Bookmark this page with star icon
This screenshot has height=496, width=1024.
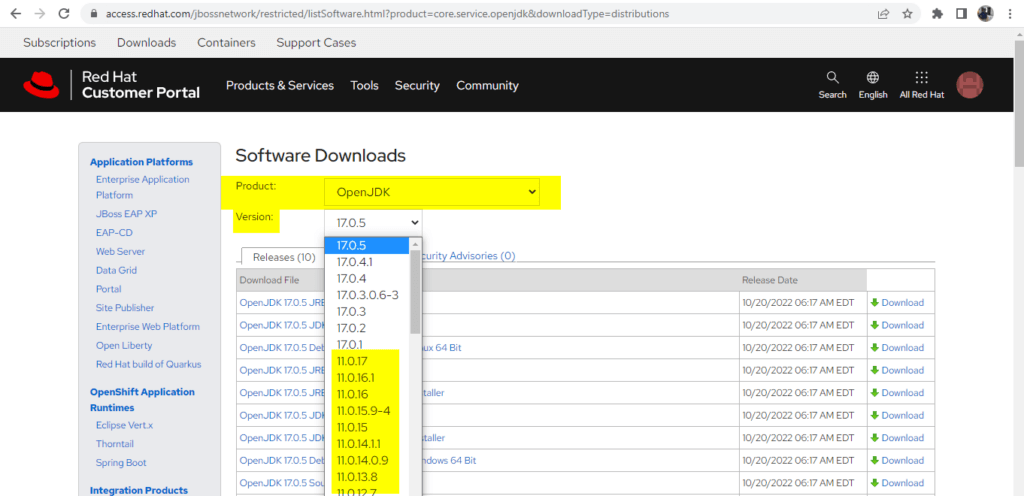click(907, 13)
